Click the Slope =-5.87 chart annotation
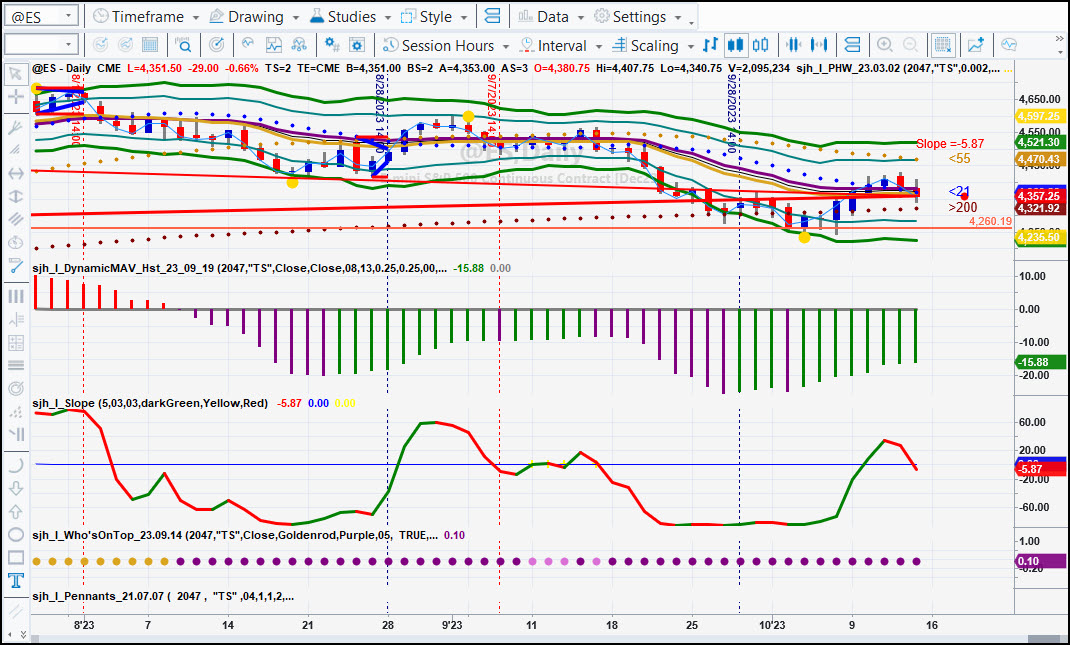The image size is (1070, 645). 950,143
